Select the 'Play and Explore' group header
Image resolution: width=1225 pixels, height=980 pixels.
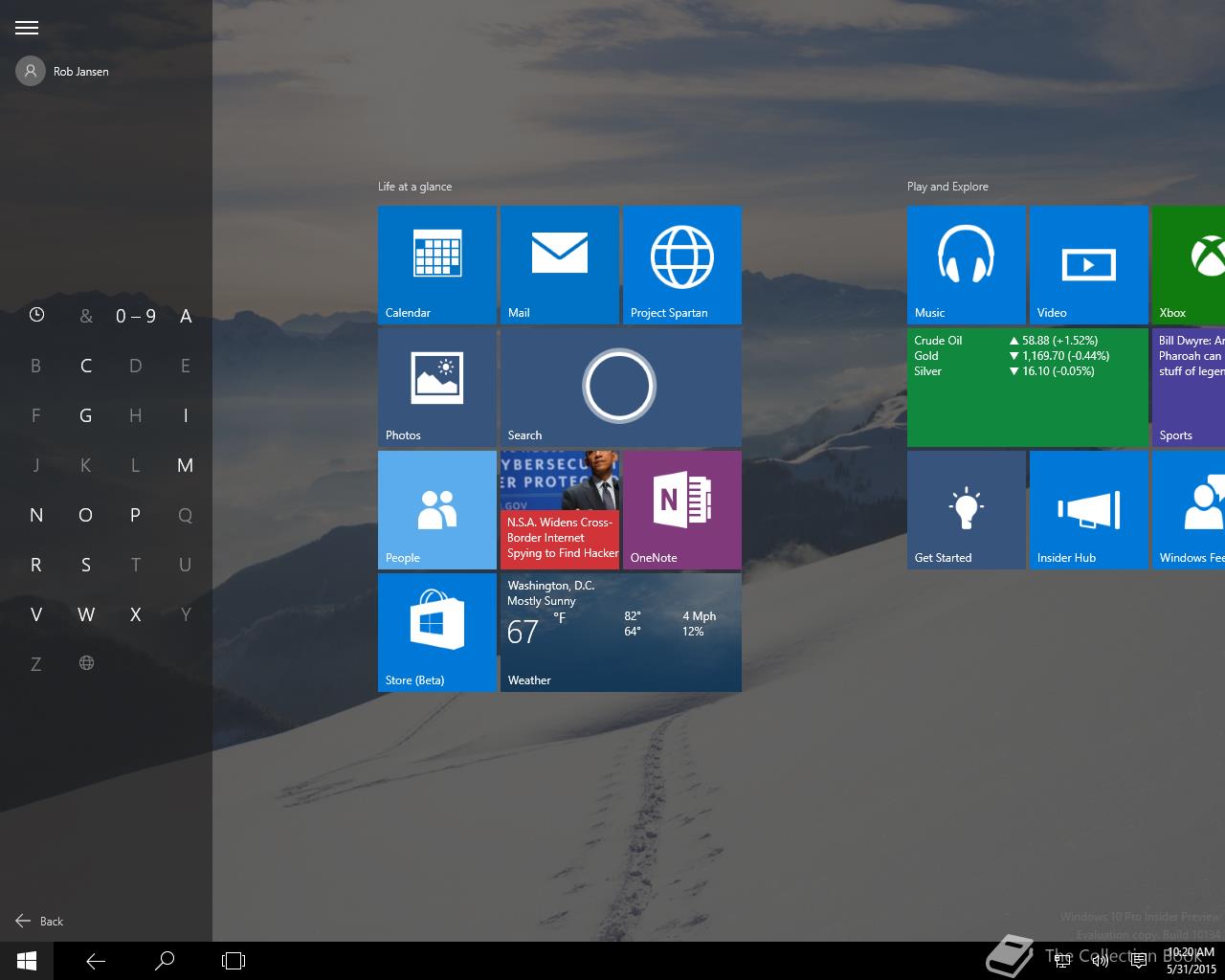click(x=947, y=187)
